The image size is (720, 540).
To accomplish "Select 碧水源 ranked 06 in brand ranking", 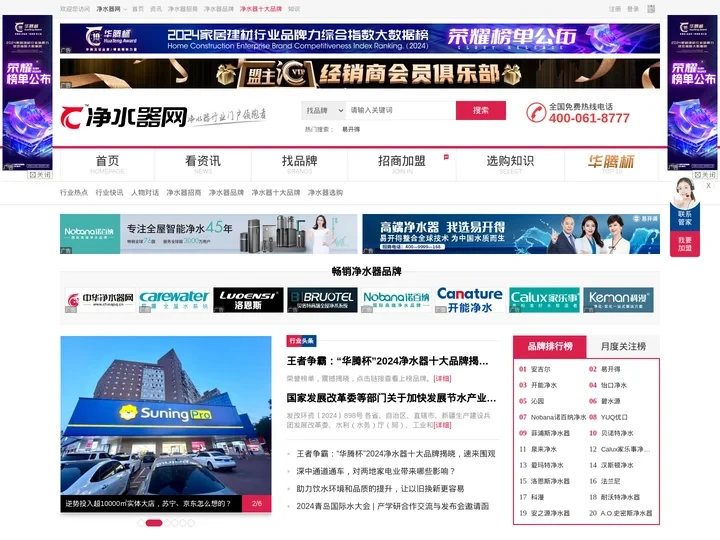I will click(x=611, y=401).
